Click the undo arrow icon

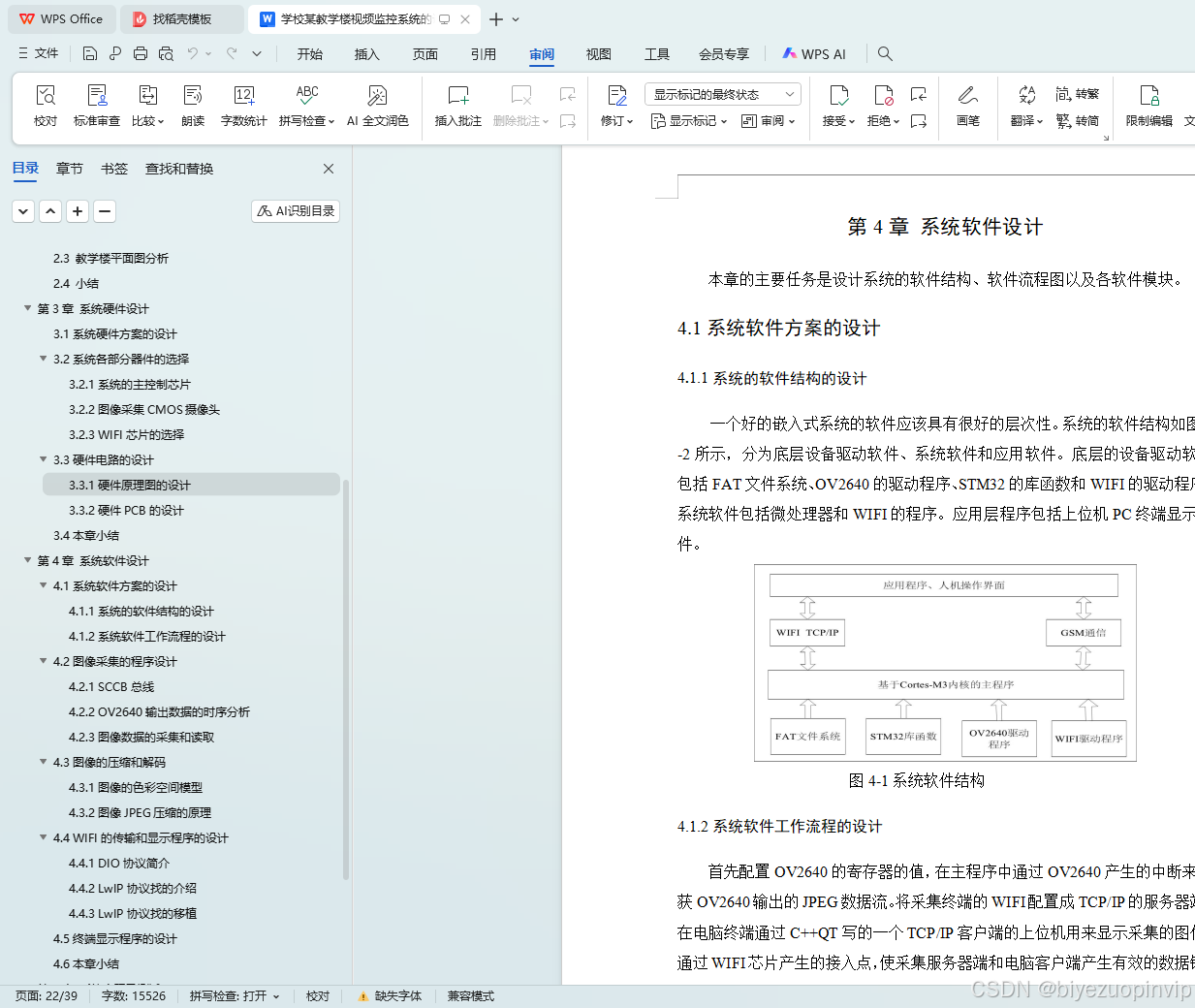pyautogui.click(x=193, y=53)
